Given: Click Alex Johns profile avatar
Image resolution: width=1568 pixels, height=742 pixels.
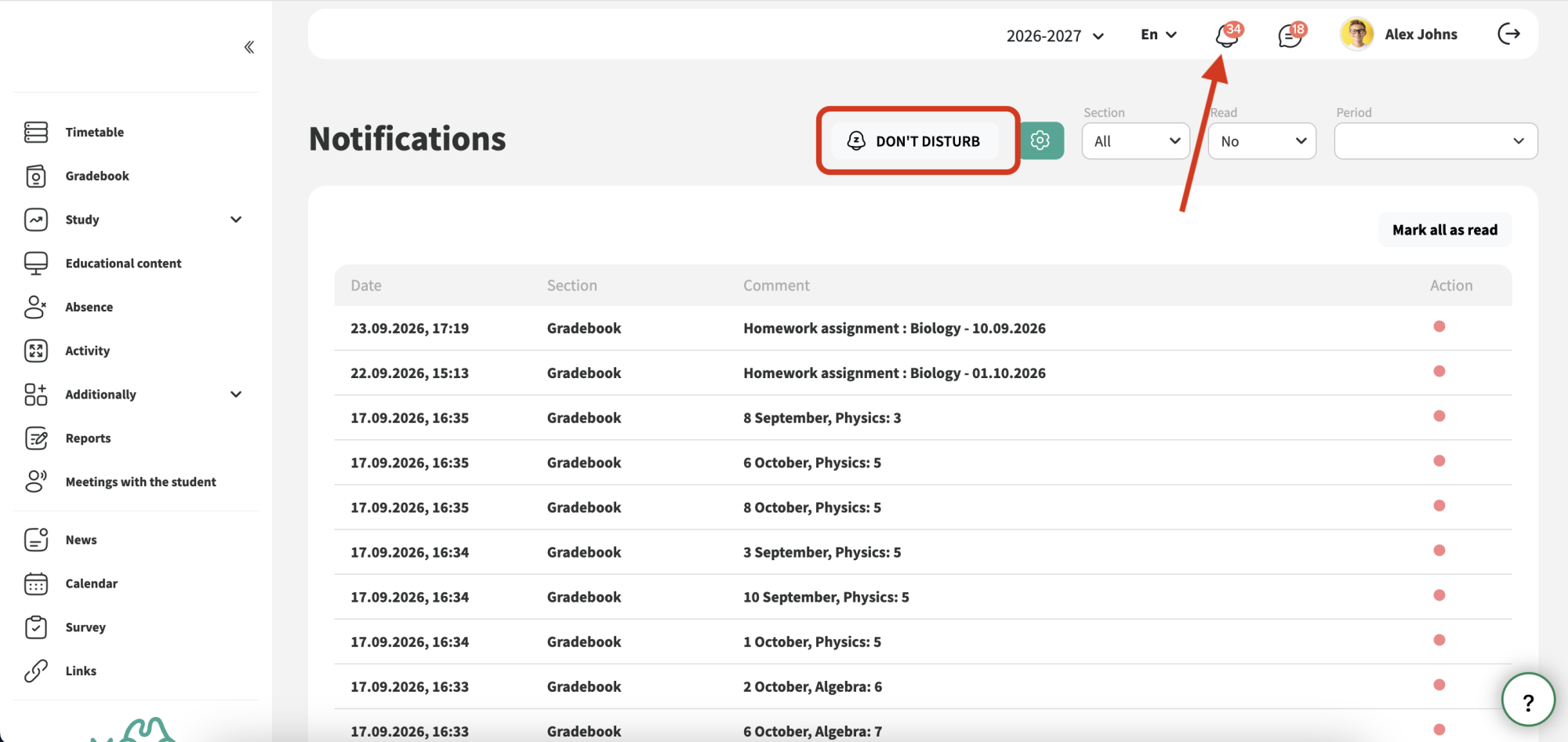Looking at the screenshot, I should (x=1357, y=34).
